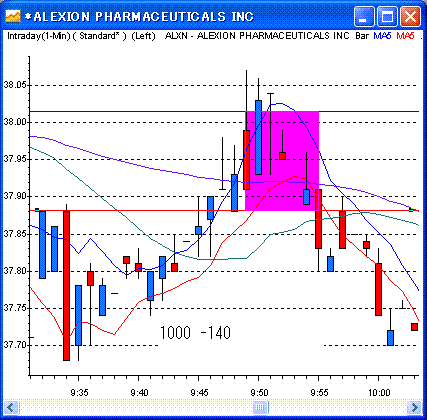Click the 9:55 time axis label

pos(319,393)
